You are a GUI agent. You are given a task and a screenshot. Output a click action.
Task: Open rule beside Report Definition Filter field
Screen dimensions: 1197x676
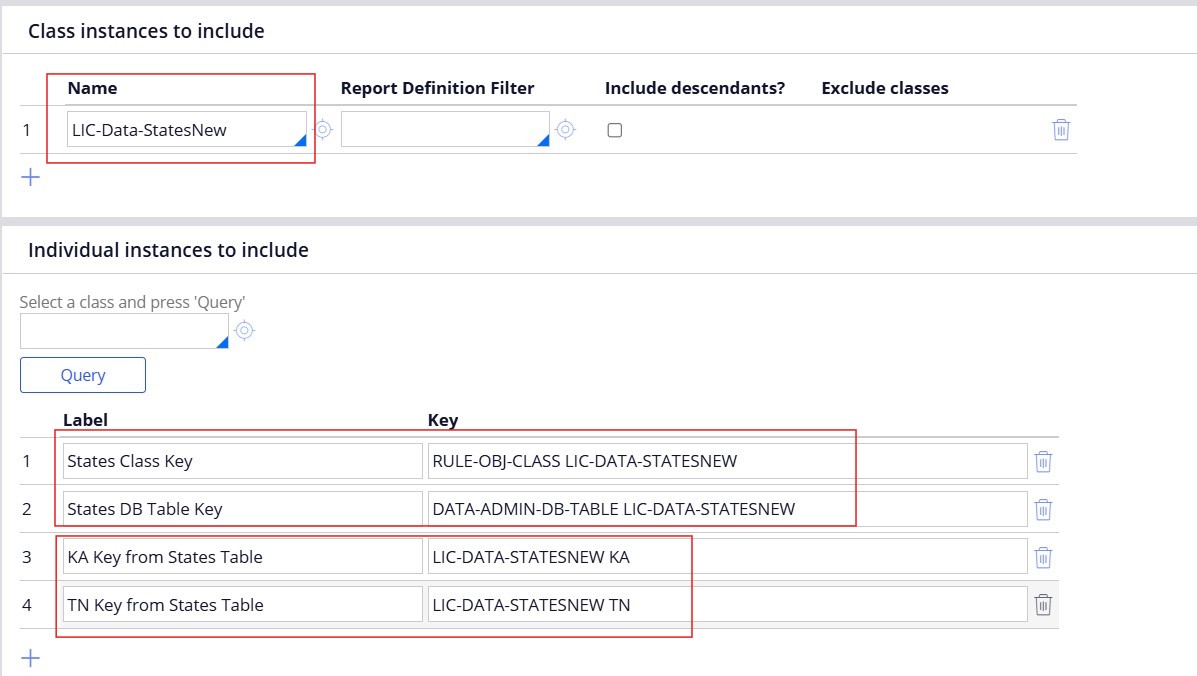click(x=565, y=129)
